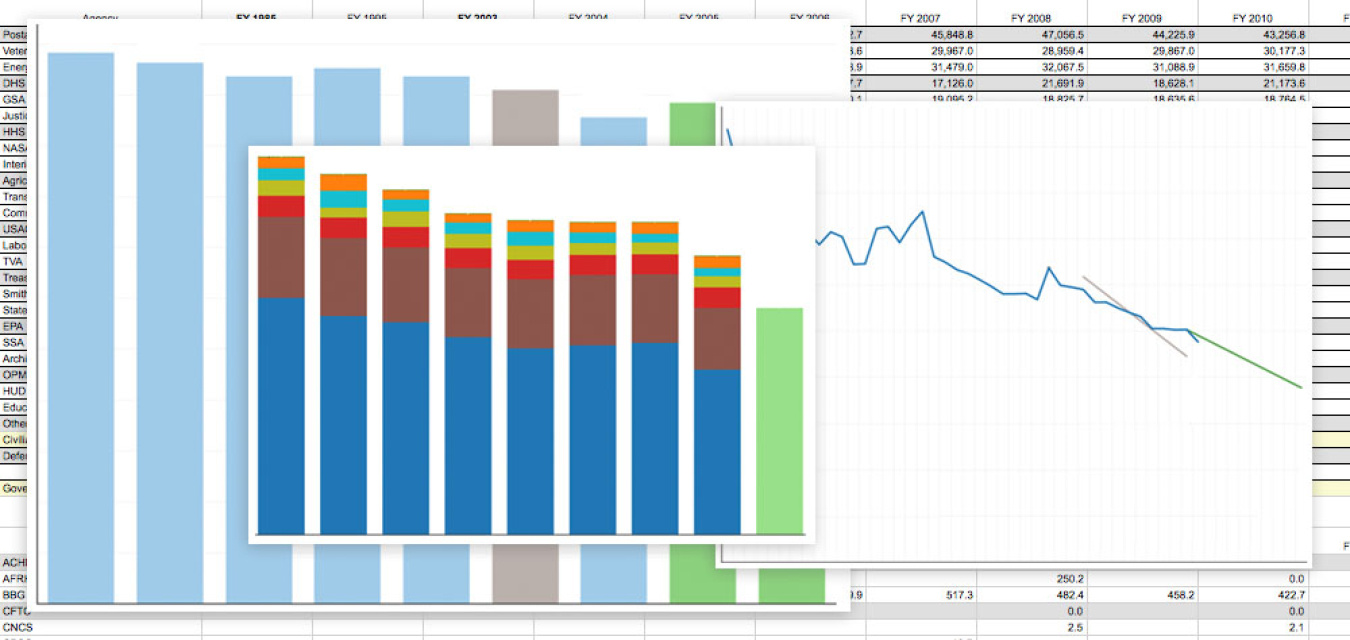Click the green forecast line on line chart

[x=1247, y=359]
